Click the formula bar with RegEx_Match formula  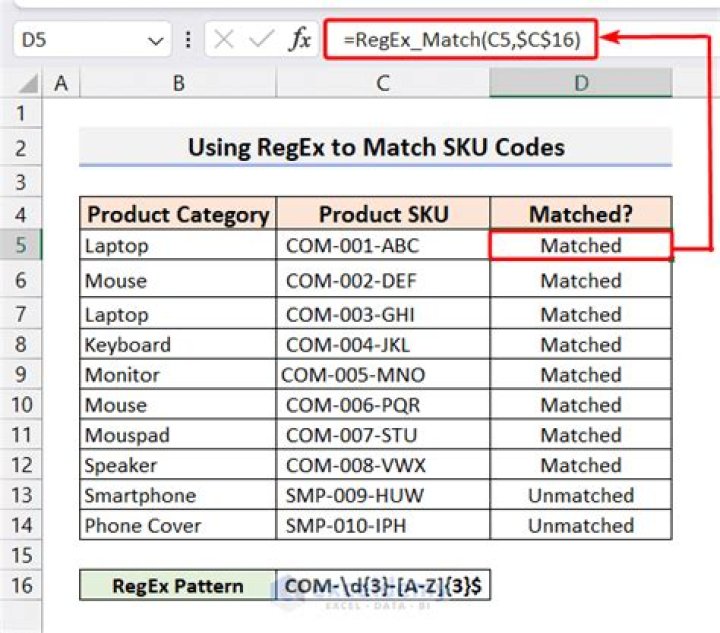click(461, 39)
